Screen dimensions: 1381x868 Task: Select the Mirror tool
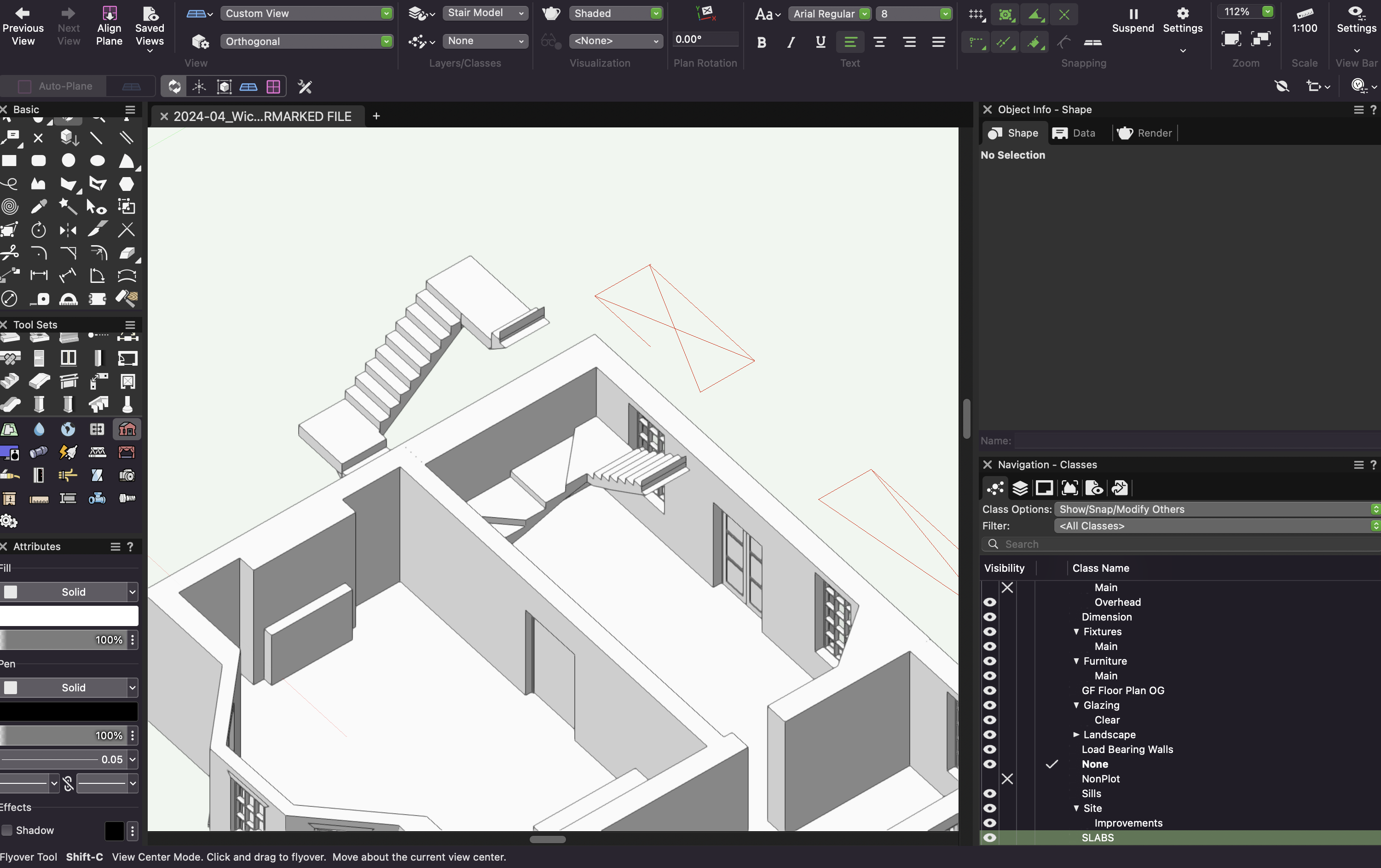[x=68, y=230]
